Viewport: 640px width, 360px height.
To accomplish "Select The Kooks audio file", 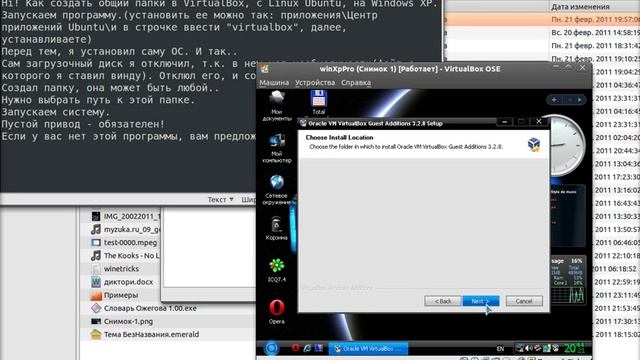I will pos(131,256).
